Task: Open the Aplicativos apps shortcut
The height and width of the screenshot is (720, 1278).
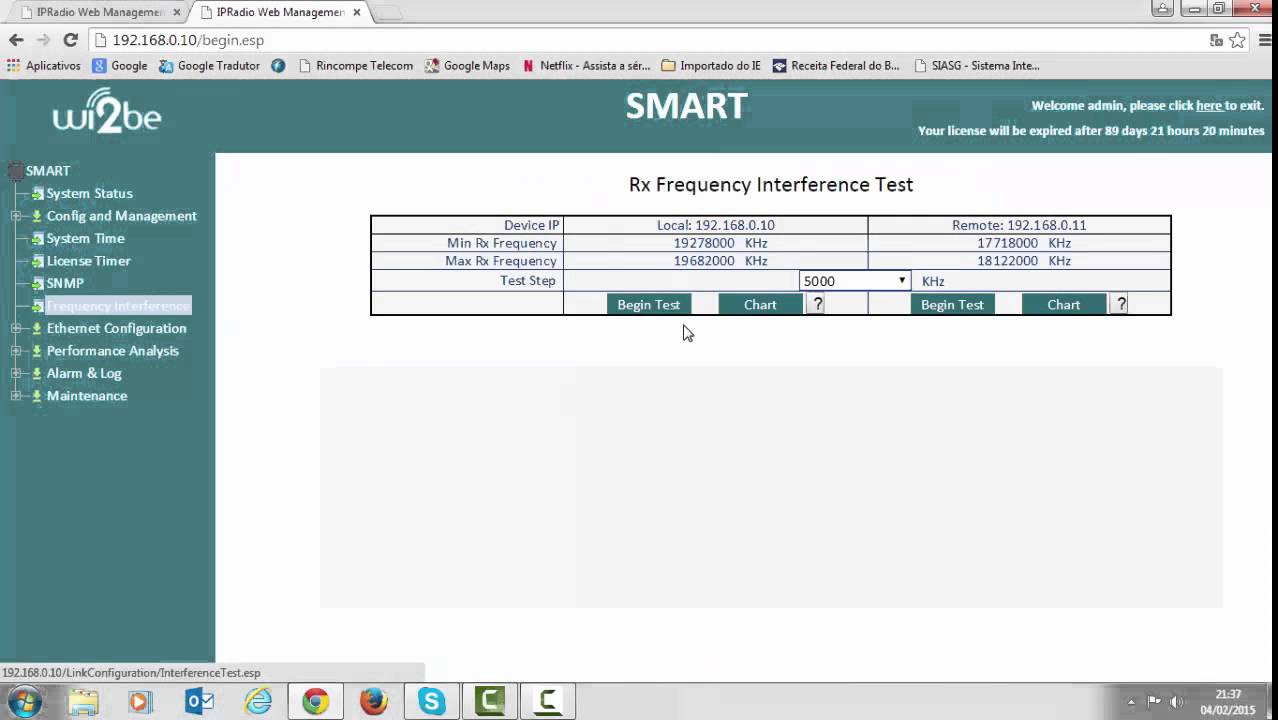Action: click(x=44, y=66)
